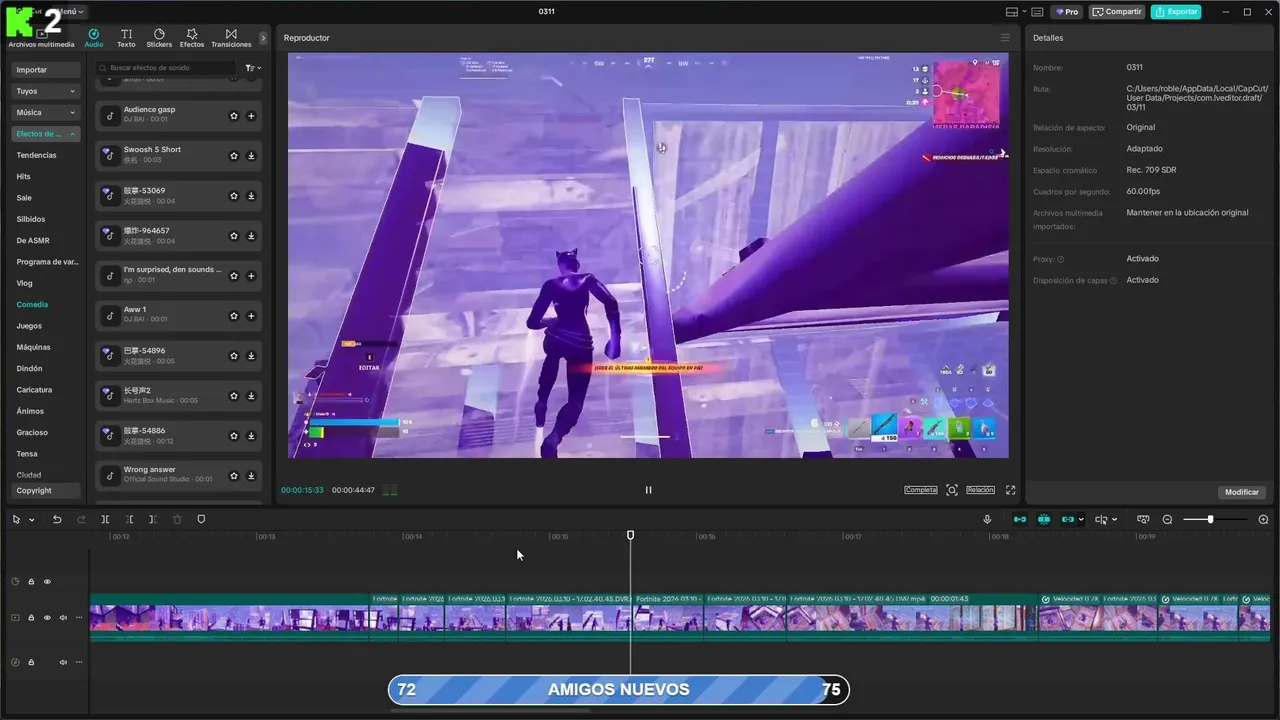Preview the Wrong answer sound thumbnail

pos(109,474)
